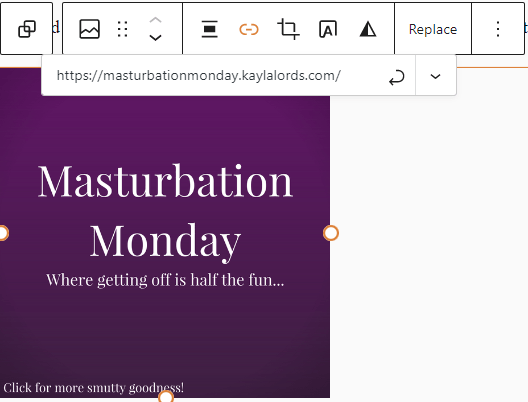Viewport: 528px width, 402px height.
Task: Click the right resize handle of image
Action: [x=331, y=233]
